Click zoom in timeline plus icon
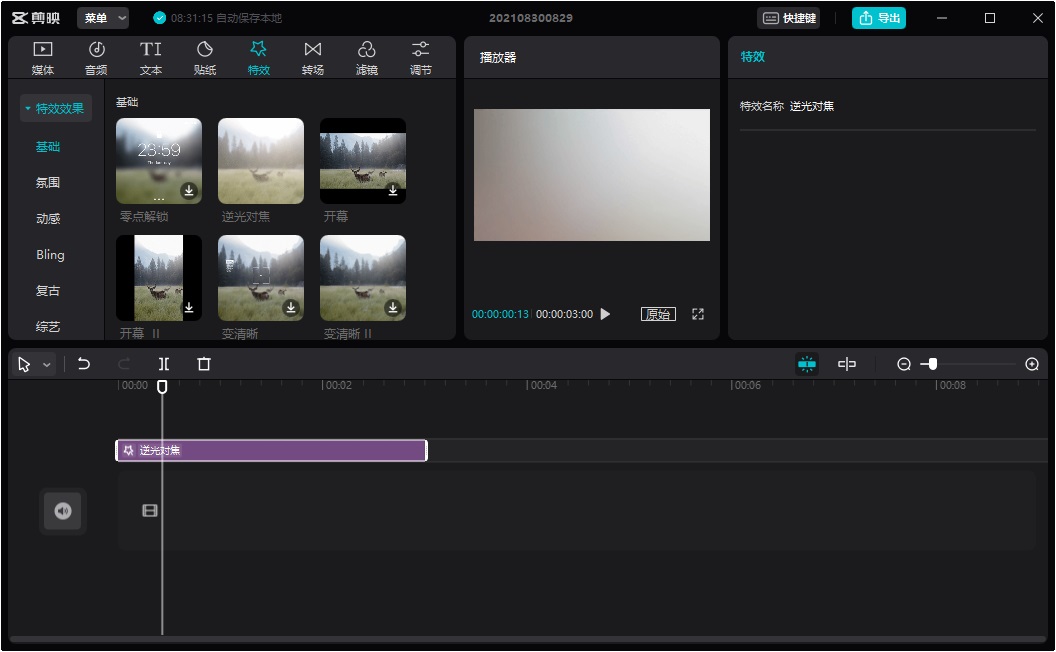Image resolution: width=1056 pixels, height=652 pixels. (1032, 364)
